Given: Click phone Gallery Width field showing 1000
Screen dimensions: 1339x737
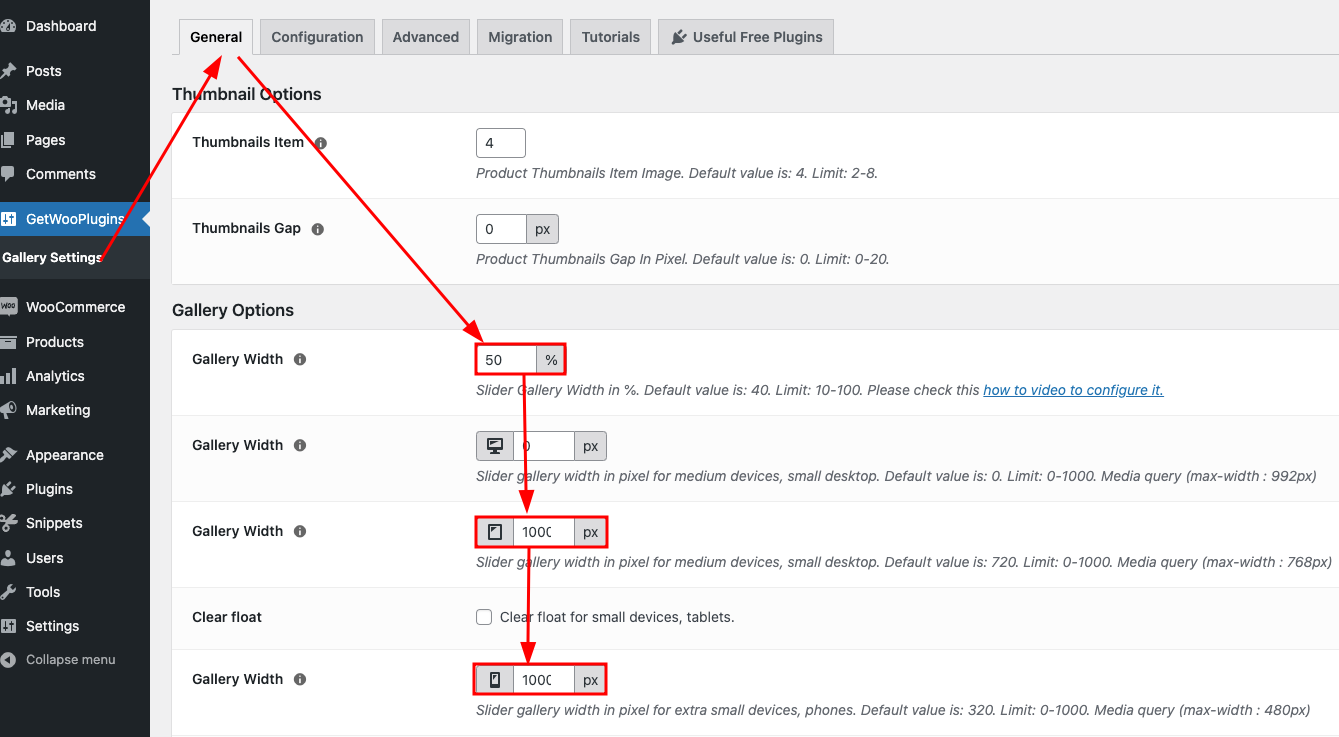Looking at the screenshot, I should (544, 680).
